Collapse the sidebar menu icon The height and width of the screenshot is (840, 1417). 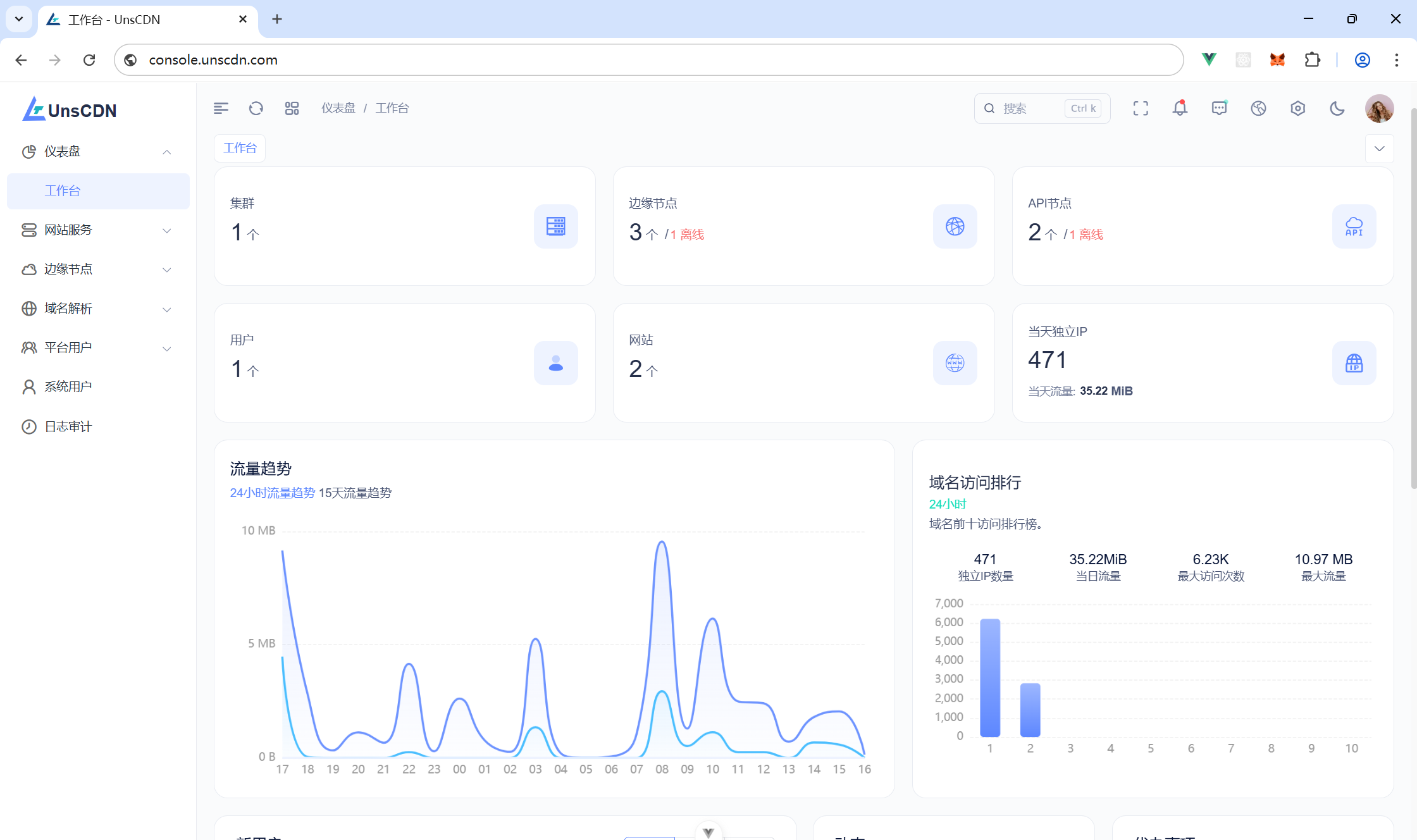[221, 108]
